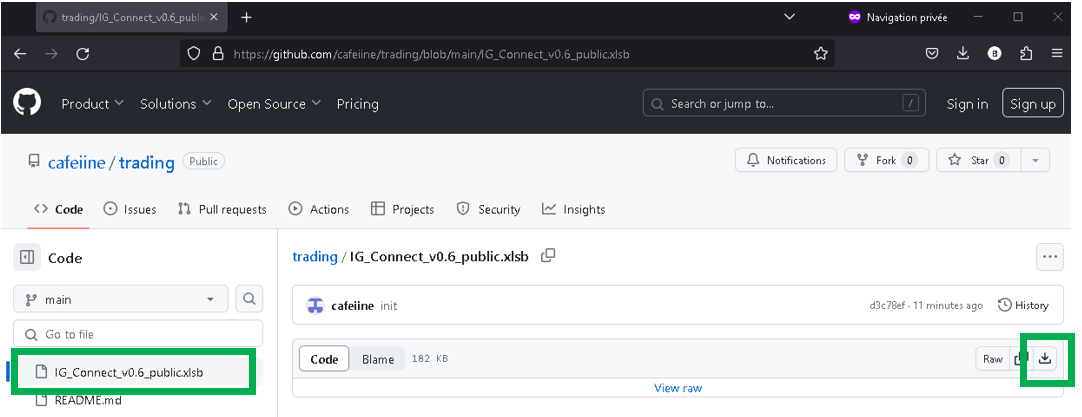The width and height of the screenshot is (1082, 417).
Task: Go to Pull requests tab
Action: [x=222, y=209]
